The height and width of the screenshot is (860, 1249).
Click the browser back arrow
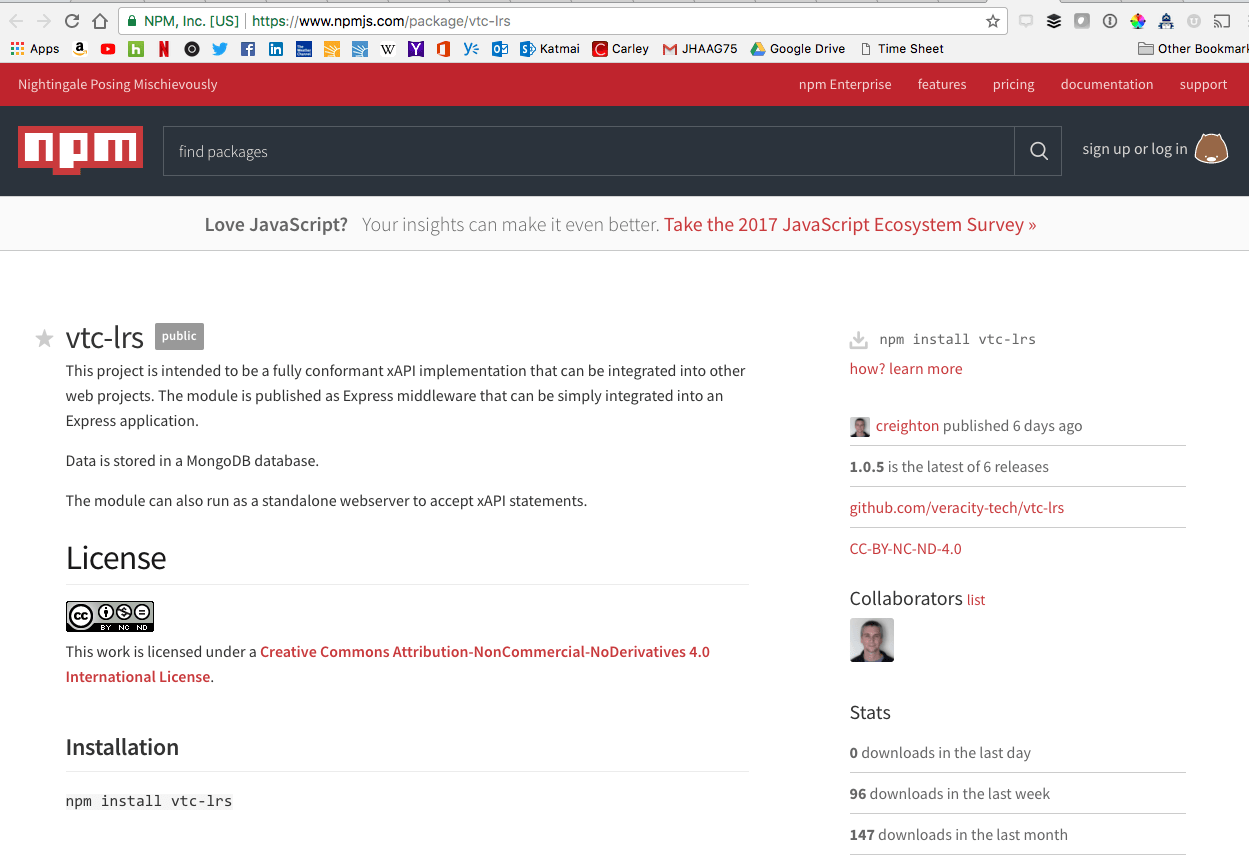[x=16, y=21]
